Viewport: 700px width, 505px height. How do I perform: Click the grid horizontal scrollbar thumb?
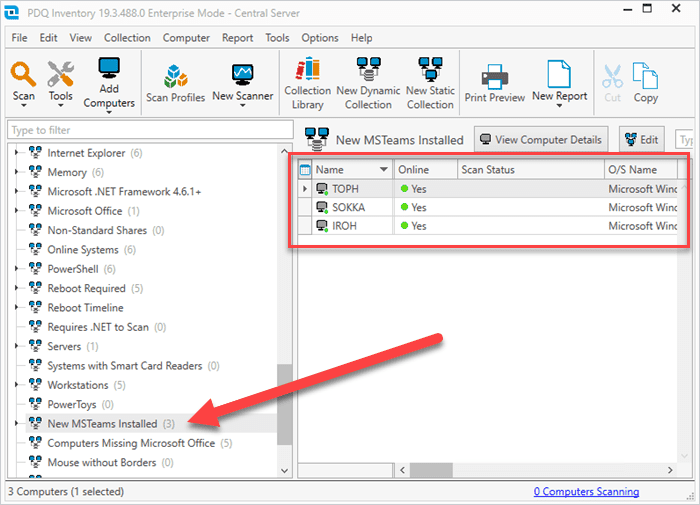[x=431, y=470]
